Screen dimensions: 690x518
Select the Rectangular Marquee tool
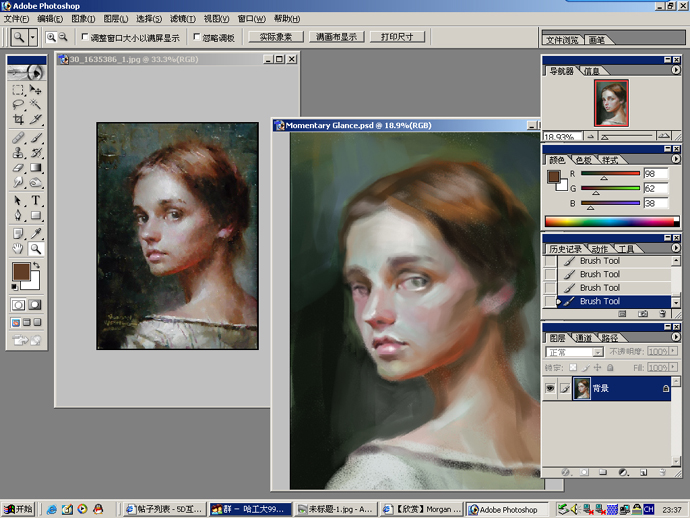coord(18,90)
